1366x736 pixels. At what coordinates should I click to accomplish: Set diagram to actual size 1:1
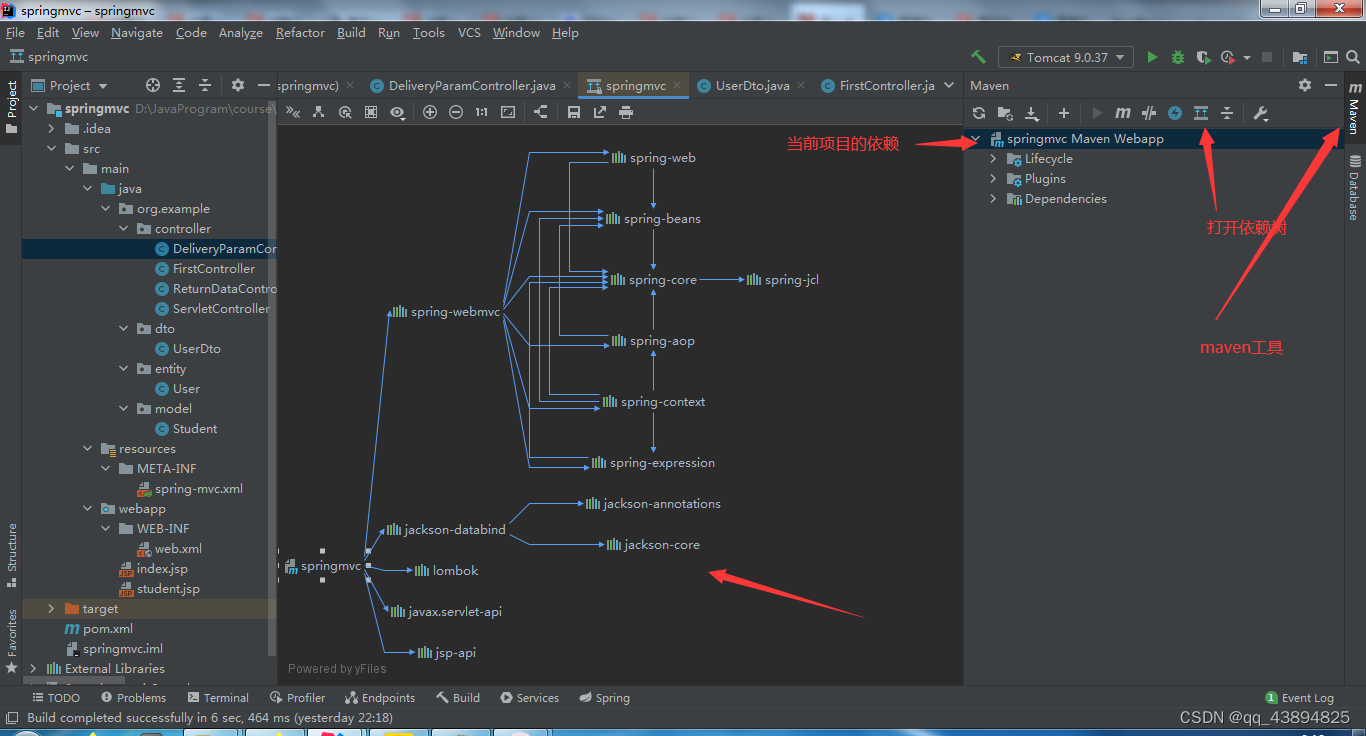[482, 112]
